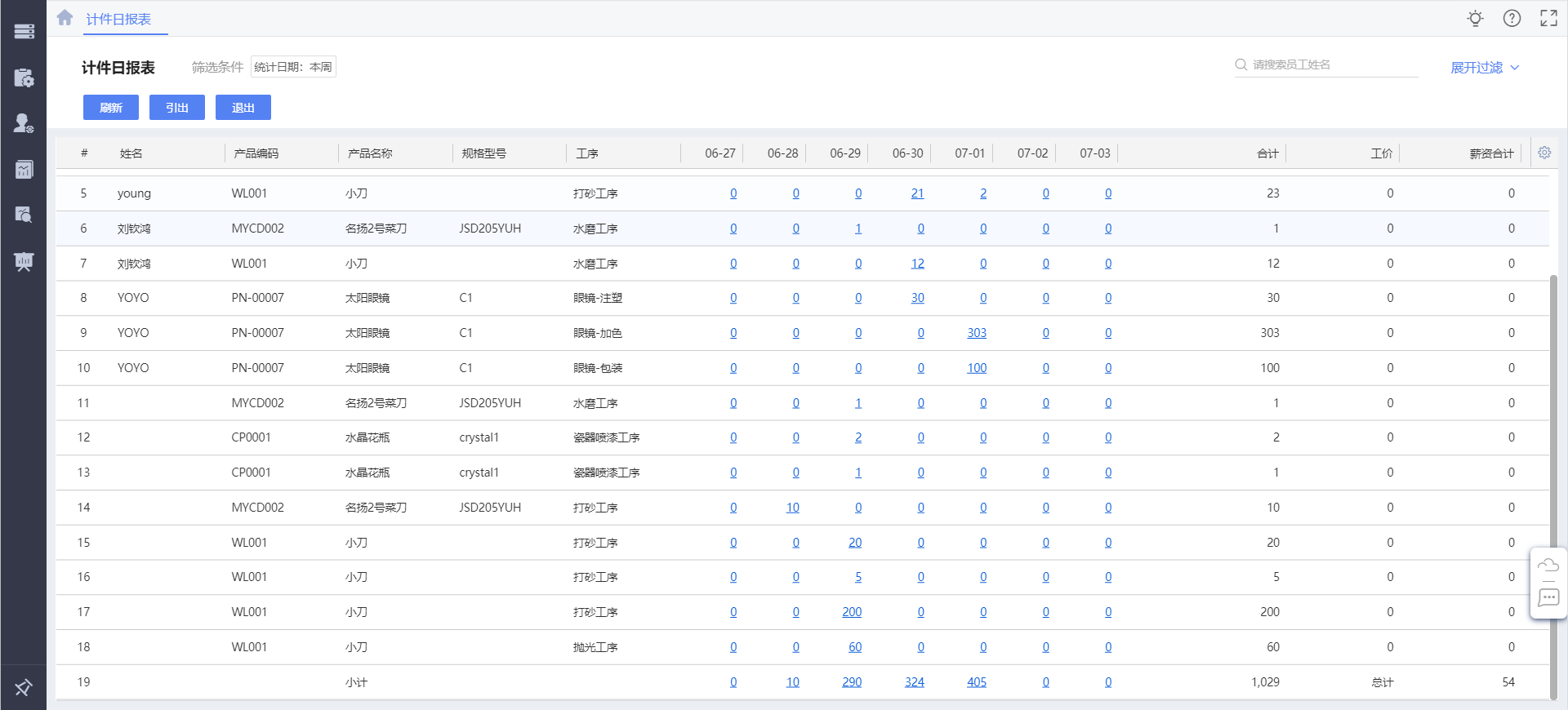
Task: Go to the home icon
Action: click(x=65, y=18)
